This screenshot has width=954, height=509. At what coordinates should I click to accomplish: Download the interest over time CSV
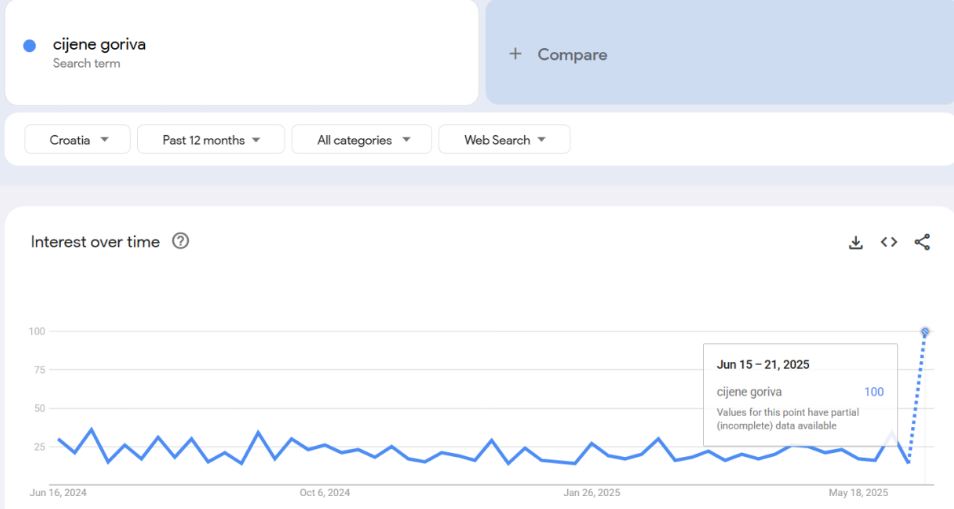(855, 242)
